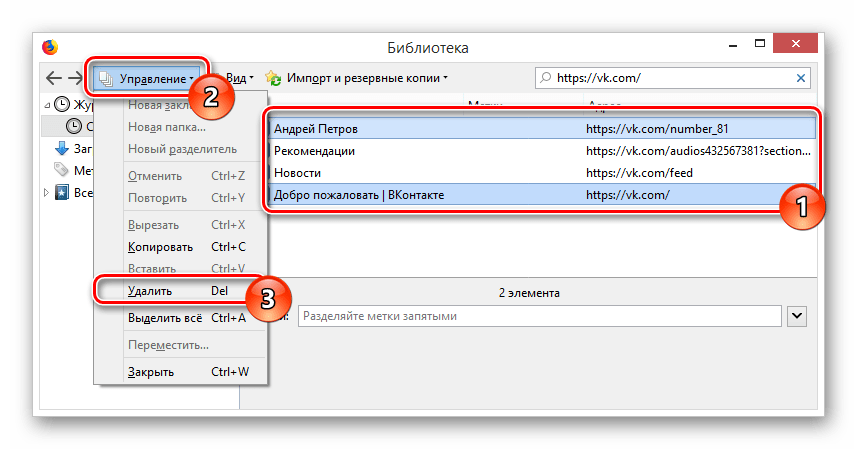This screenshot has width=857, height=449.
Task: Select the Андрей Петров history row
Action: click(x=542, y=129)
